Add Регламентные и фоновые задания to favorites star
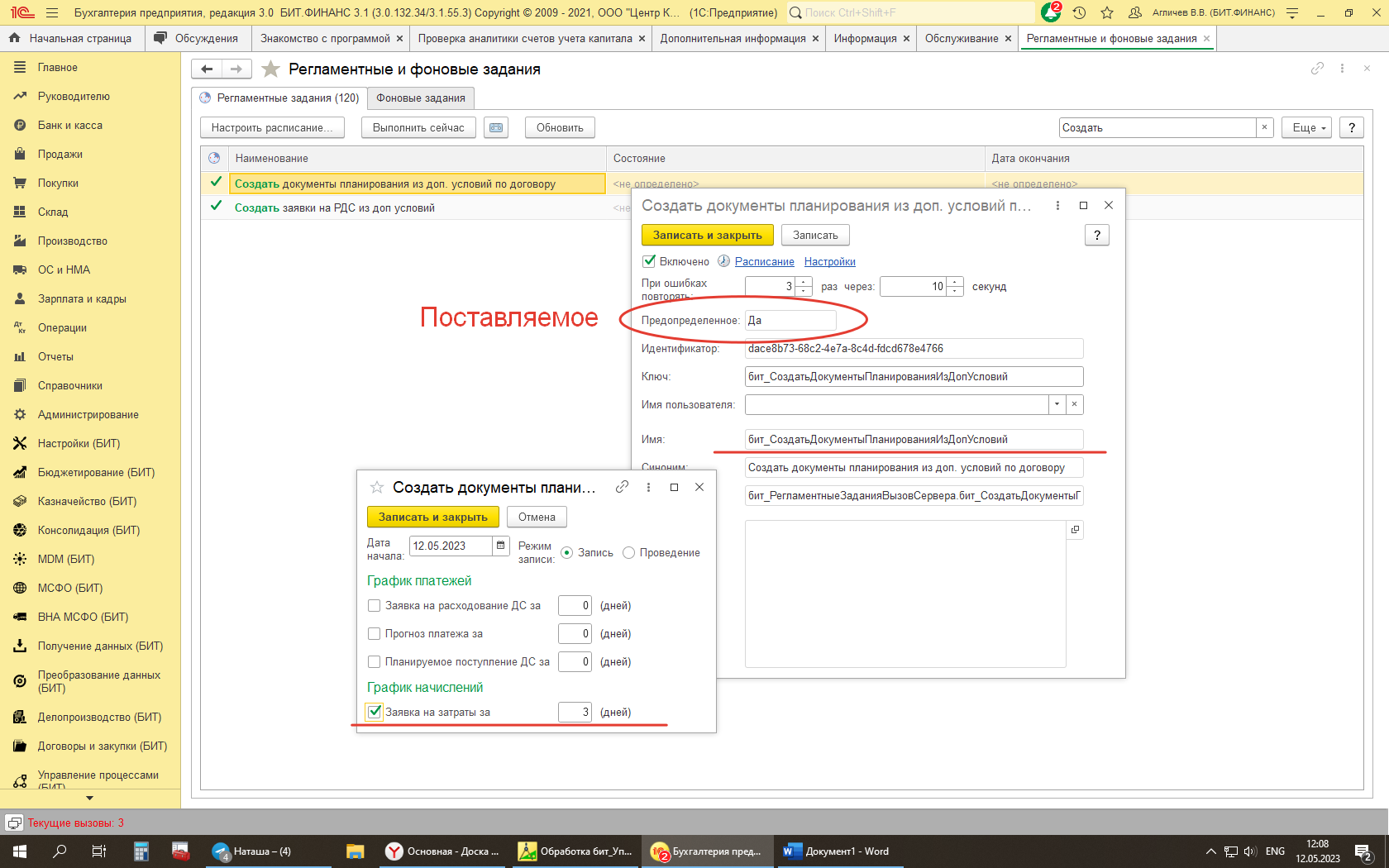1389x868 pixels. [x=270, y=69]
